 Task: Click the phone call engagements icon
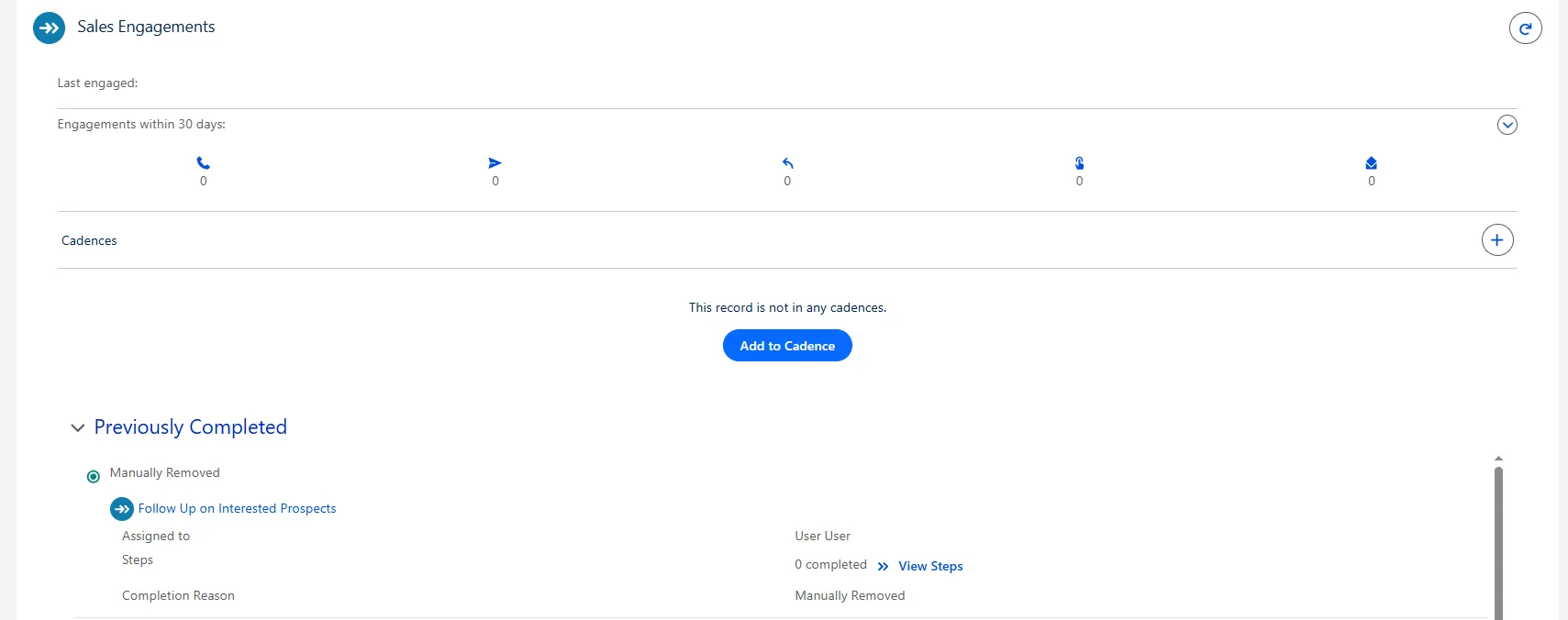point(204,163)
